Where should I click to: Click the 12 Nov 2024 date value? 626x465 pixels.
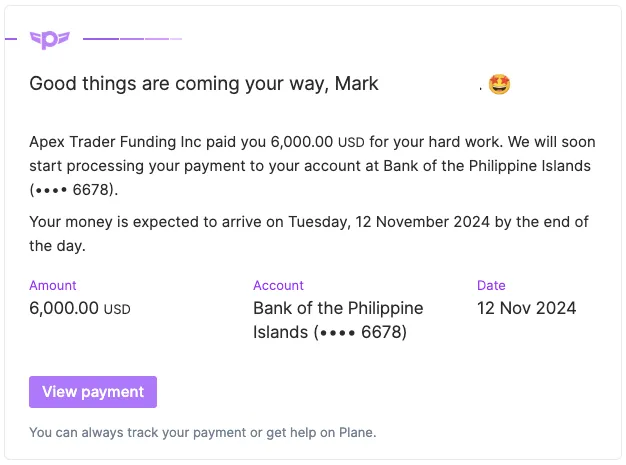point(527,308)
